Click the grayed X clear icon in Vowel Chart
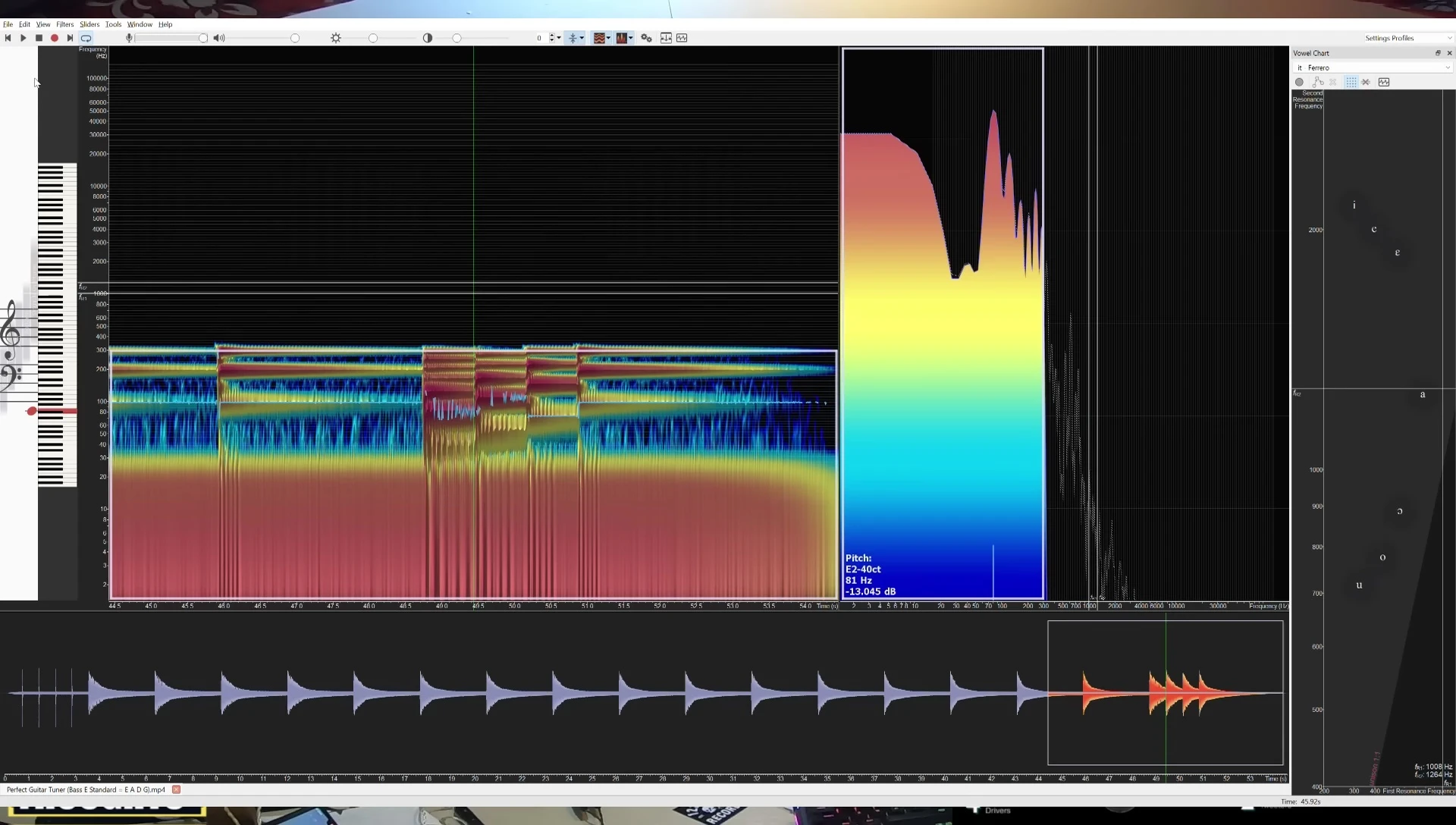Image resolution: width=1456 pixels, height=825 pixels. [1333, 82]
